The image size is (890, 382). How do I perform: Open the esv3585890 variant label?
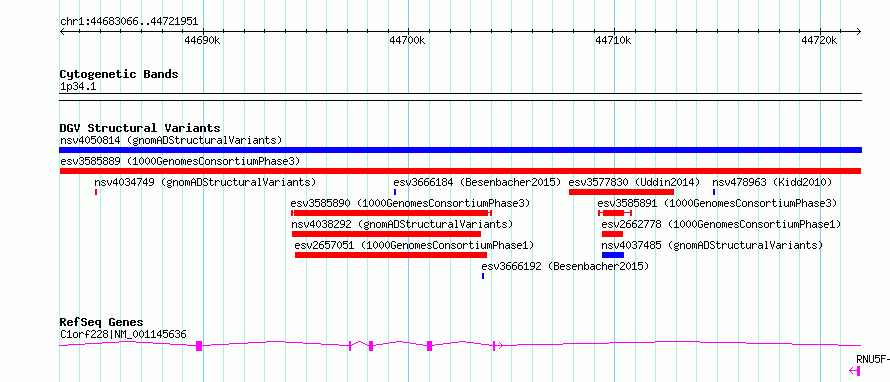coord(410,203)
